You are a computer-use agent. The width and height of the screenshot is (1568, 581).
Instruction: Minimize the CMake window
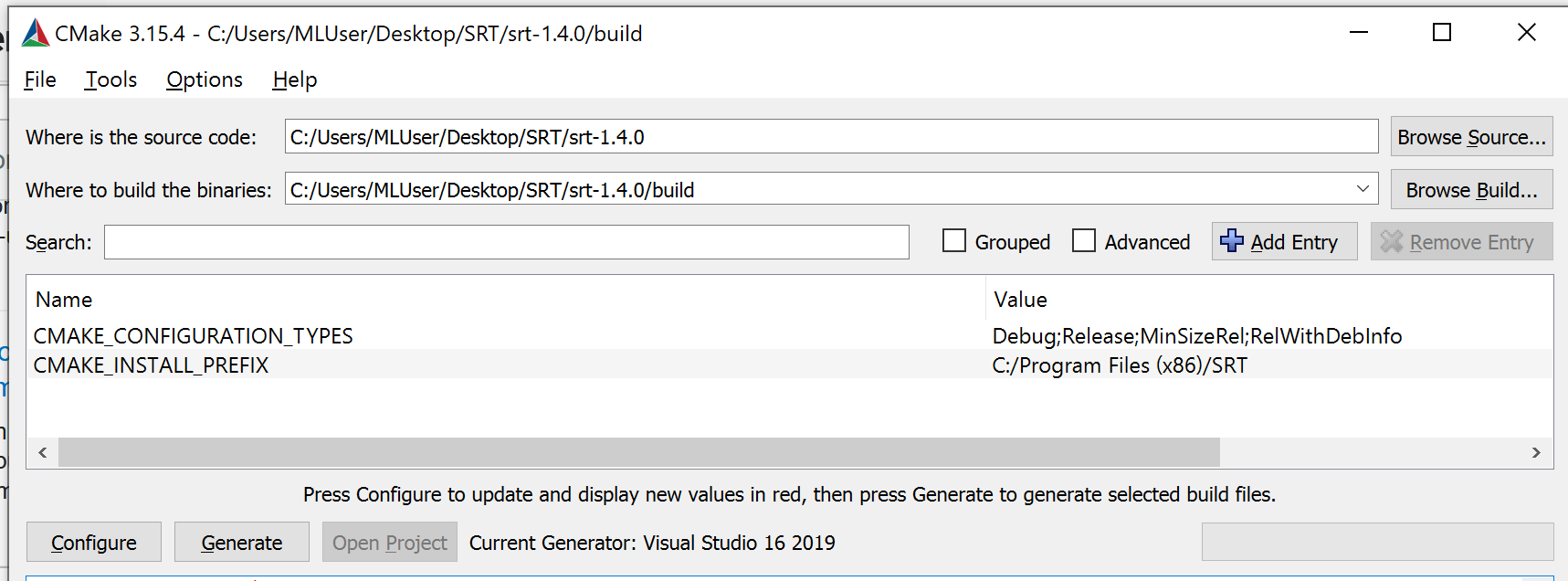[x=1359, y=33]
